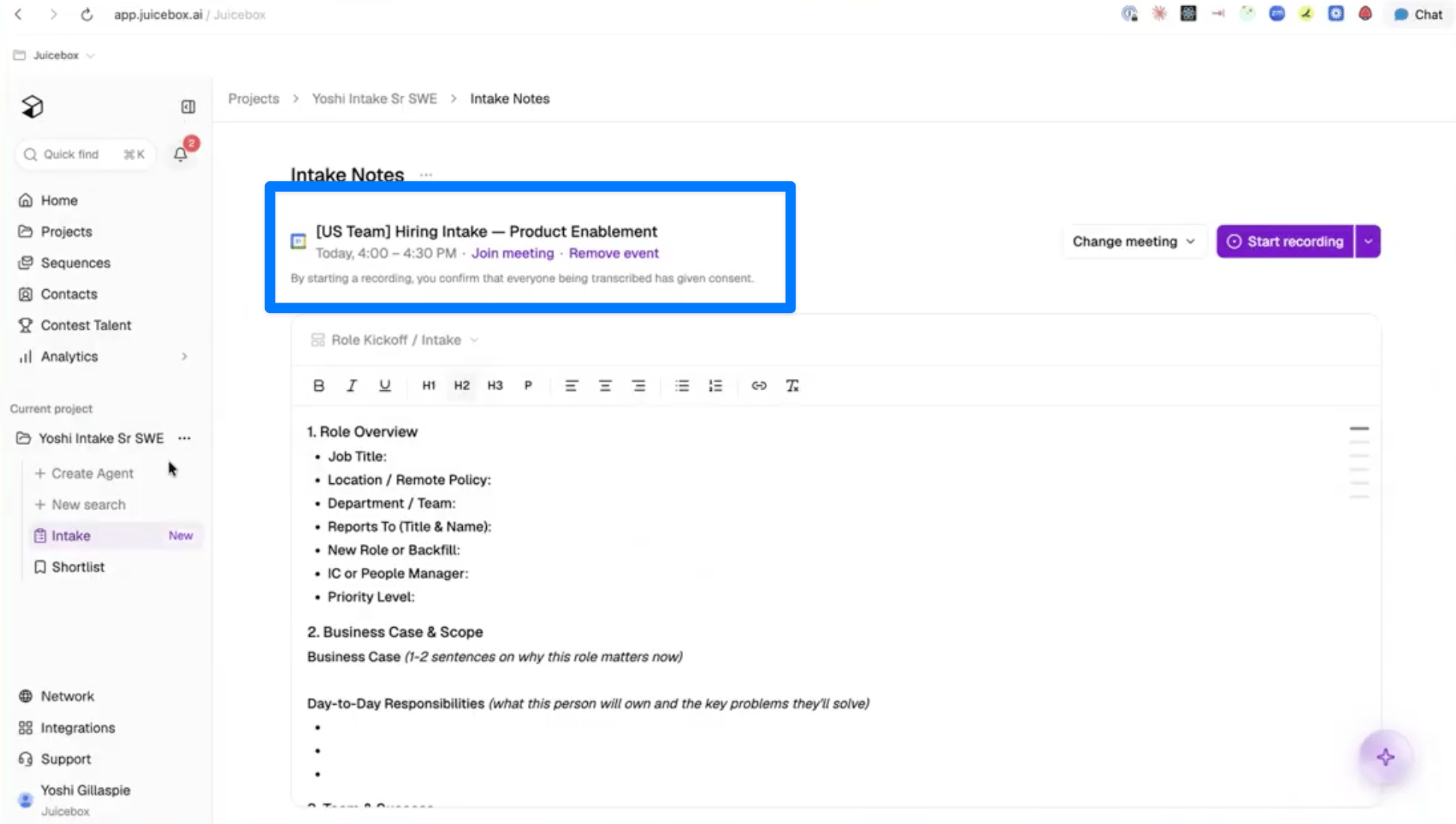Open Role Kickoff / Intake template dropdown
This screenshot has width=1456, height=824.
pos(395,340)
